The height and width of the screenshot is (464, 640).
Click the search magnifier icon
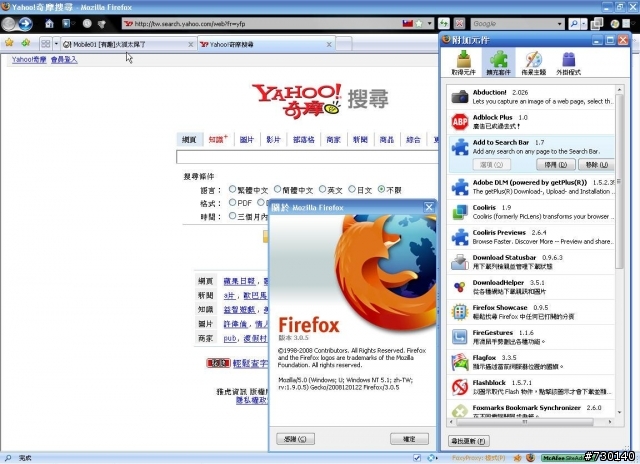pyautogui.click(x=574, y=24)
